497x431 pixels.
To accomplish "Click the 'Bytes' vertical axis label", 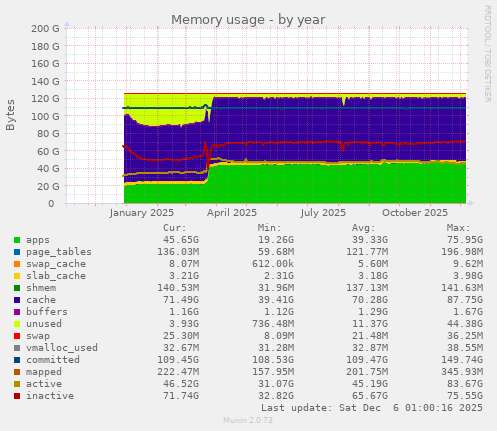I will [x=10, y=115].
